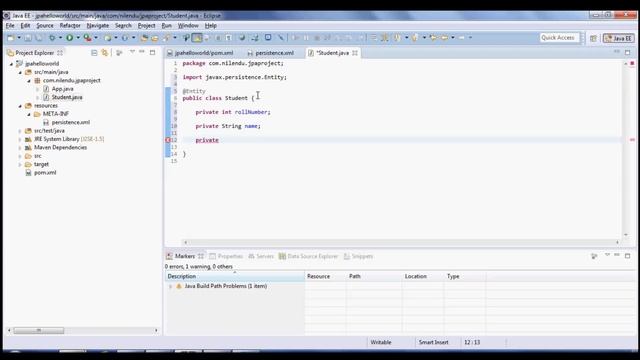Collapse the src/main/java folder
Image resolution: width=640 pixels, height=360 pixels.
[x=20, y=72]
